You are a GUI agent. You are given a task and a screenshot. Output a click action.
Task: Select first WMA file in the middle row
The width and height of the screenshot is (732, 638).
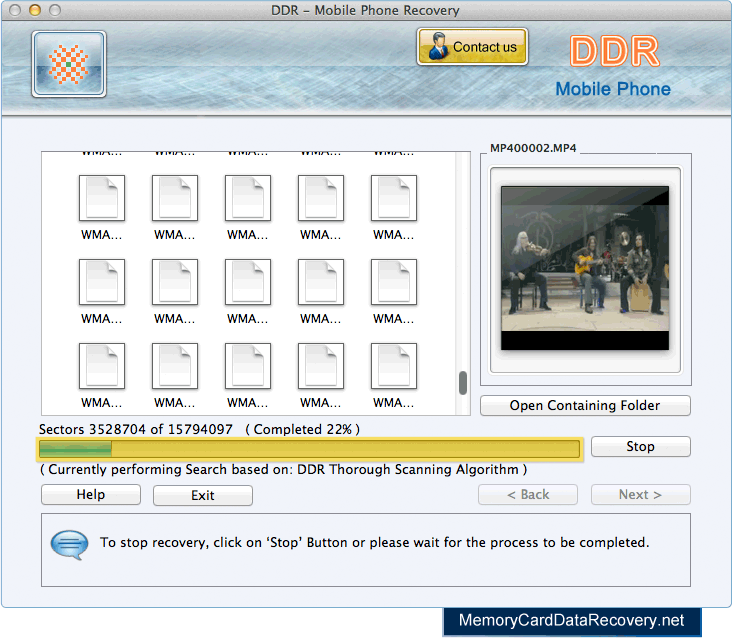[x=102, y=291]
